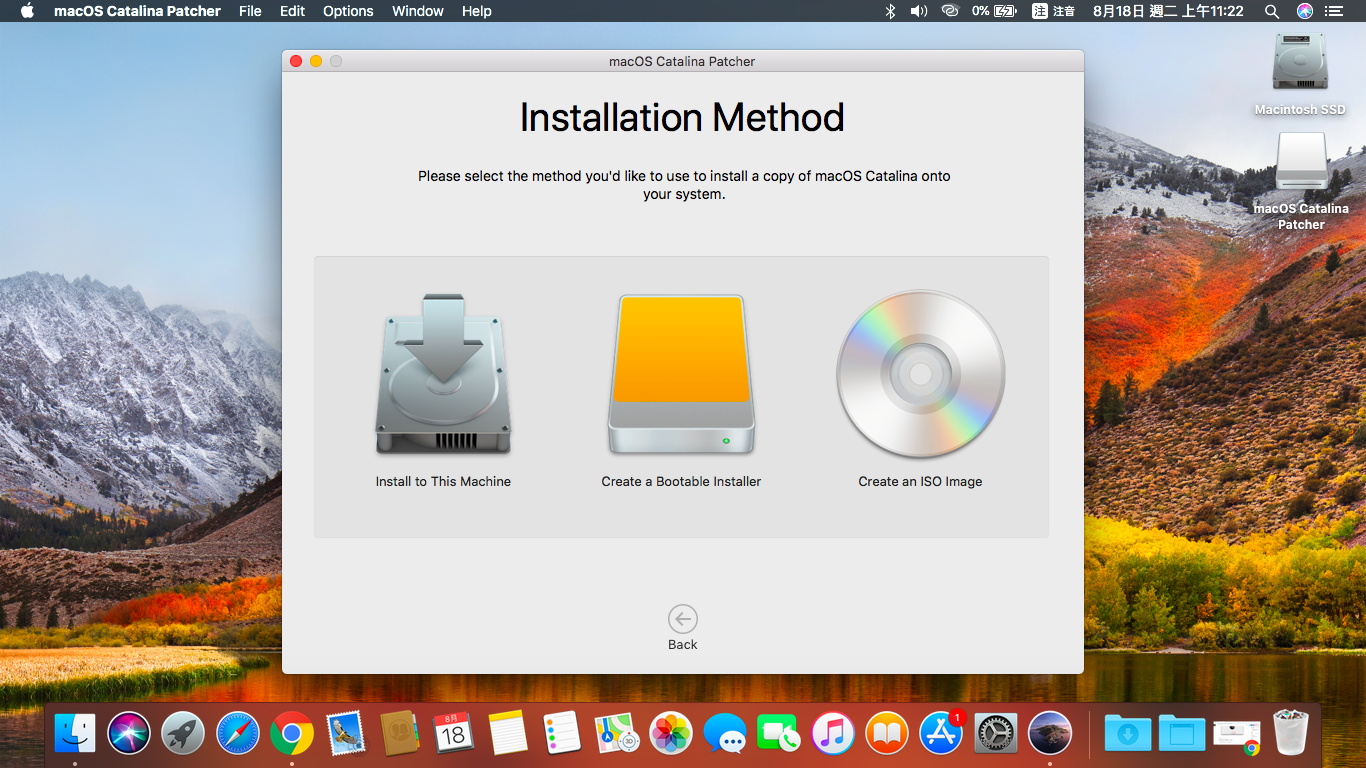Open Reminders app in Dock
Screen dimensions: 1366x768
click(x=562, y=734)
